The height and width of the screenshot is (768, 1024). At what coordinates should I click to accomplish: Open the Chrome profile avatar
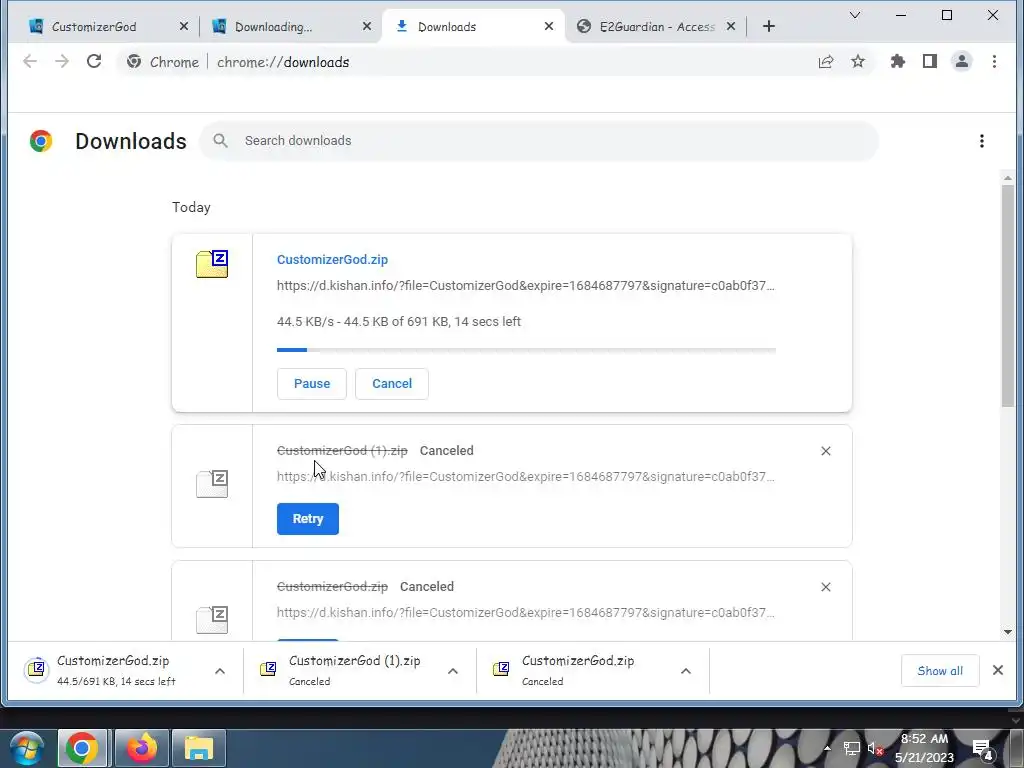coord(962,61)
